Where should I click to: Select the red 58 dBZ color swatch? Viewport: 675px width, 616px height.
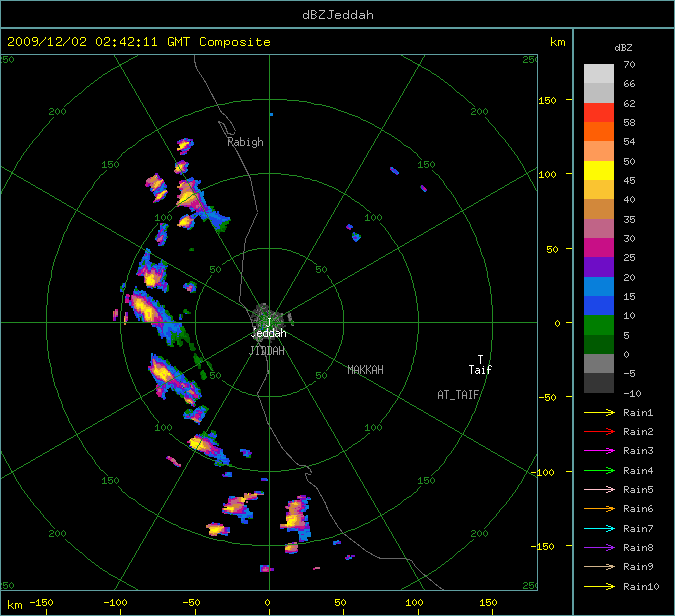tap(599, 112)
